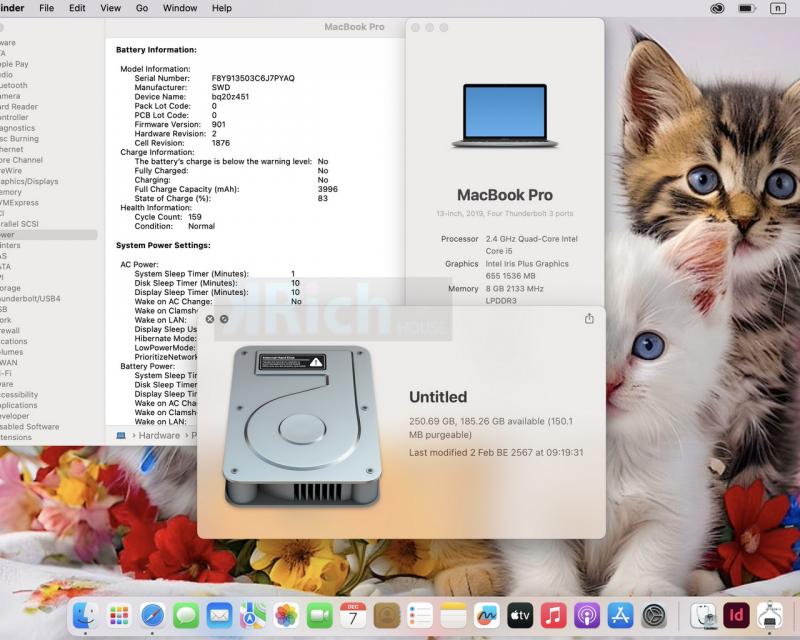800x640 pixels.
Task: Click the Battery Information heading
Action: 156,50
